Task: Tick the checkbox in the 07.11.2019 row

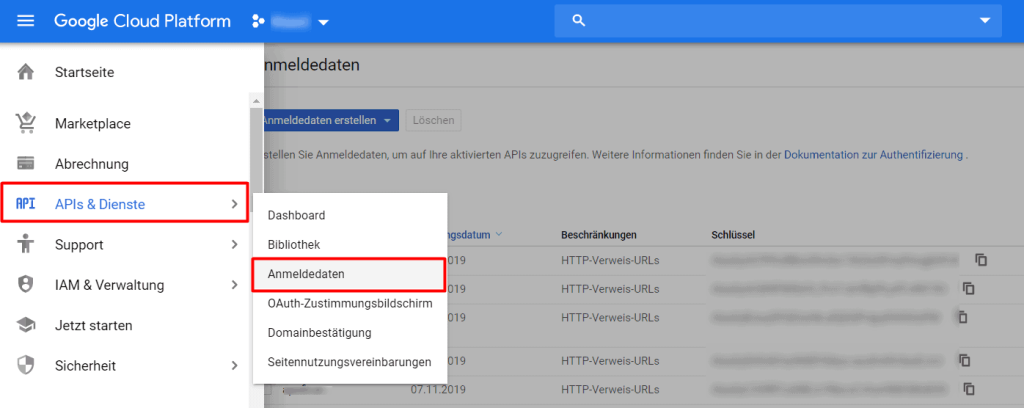Action: pyautogui.click(x=268, y=390)
